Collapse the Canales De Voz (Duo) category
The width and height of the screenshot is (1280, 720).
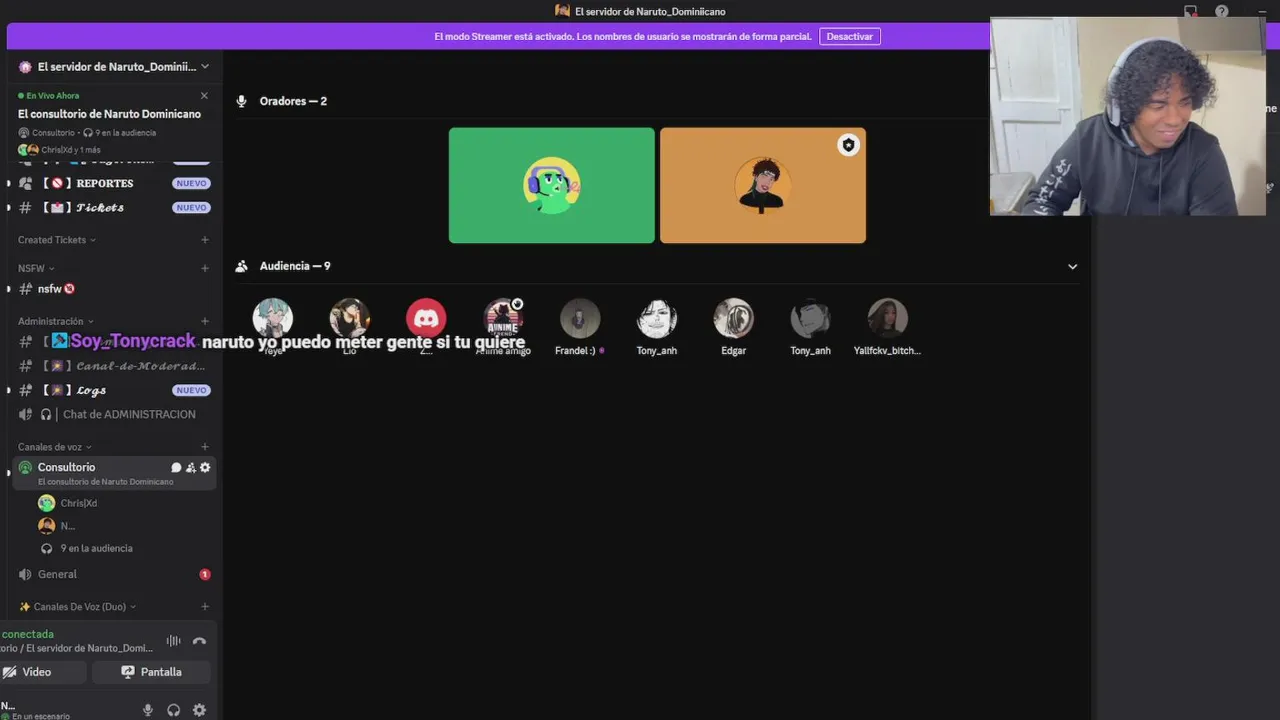coord(77,607)
